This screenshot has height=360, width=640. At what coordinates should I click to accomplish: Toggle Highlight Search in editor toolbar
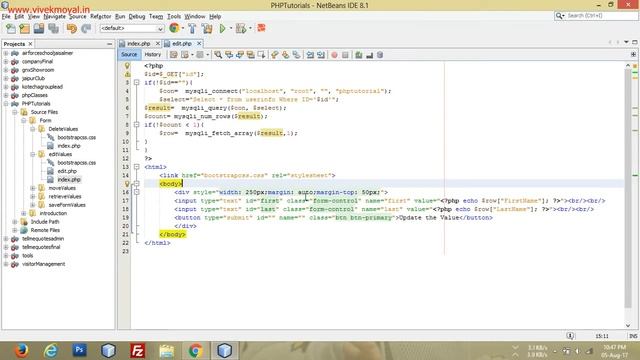click(250, 55)
